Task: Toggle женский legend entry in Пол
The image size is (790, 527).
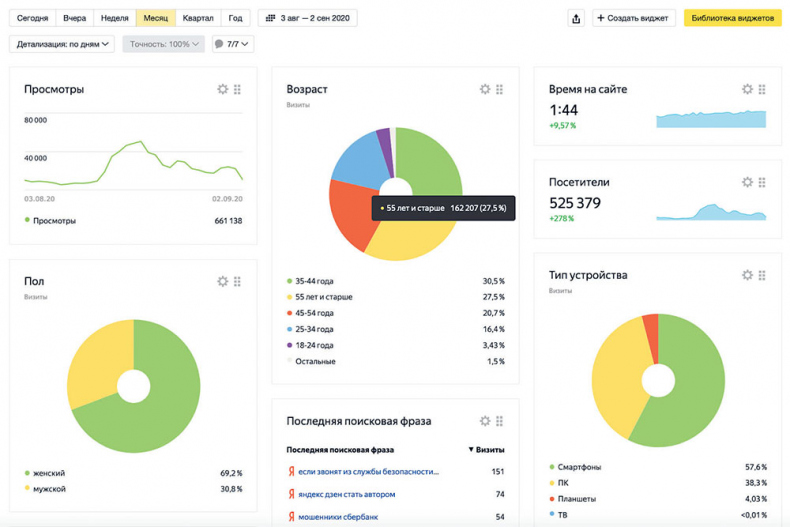Action: tap(49, 473)
